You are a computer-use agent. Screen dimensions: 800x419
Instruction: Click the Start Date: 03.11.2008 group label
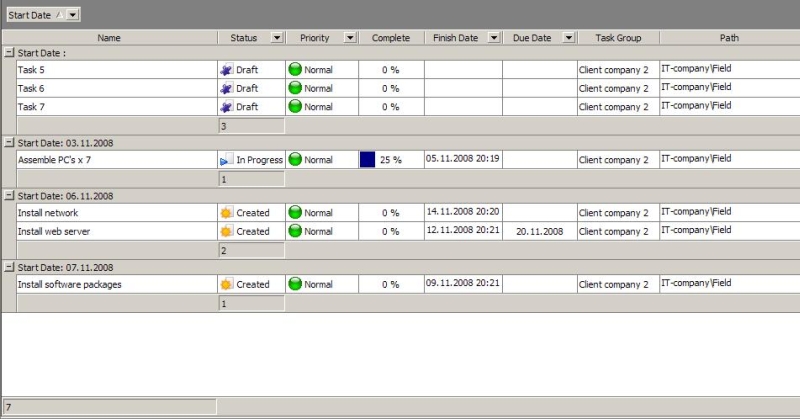tap(65, 143)
